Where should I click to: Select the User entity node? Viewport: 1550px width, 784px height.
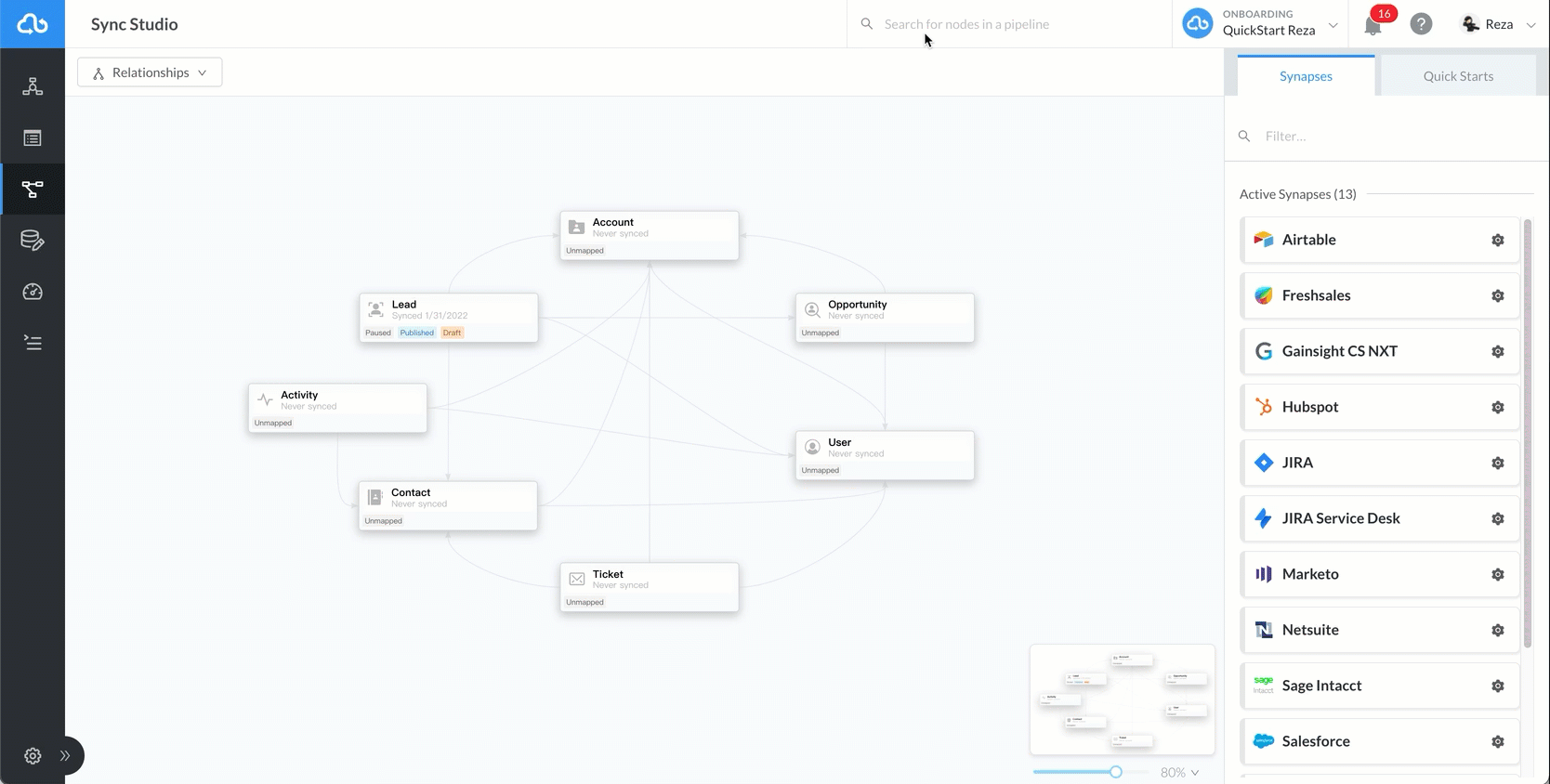pyautogui.click(x=885, y=455)
